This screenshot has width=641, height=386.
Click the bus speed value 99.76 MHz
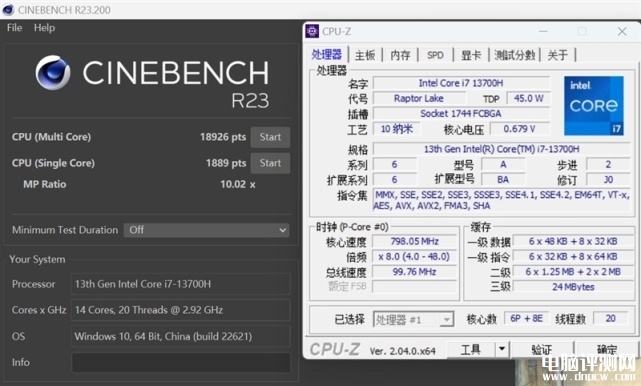(415, 272)
